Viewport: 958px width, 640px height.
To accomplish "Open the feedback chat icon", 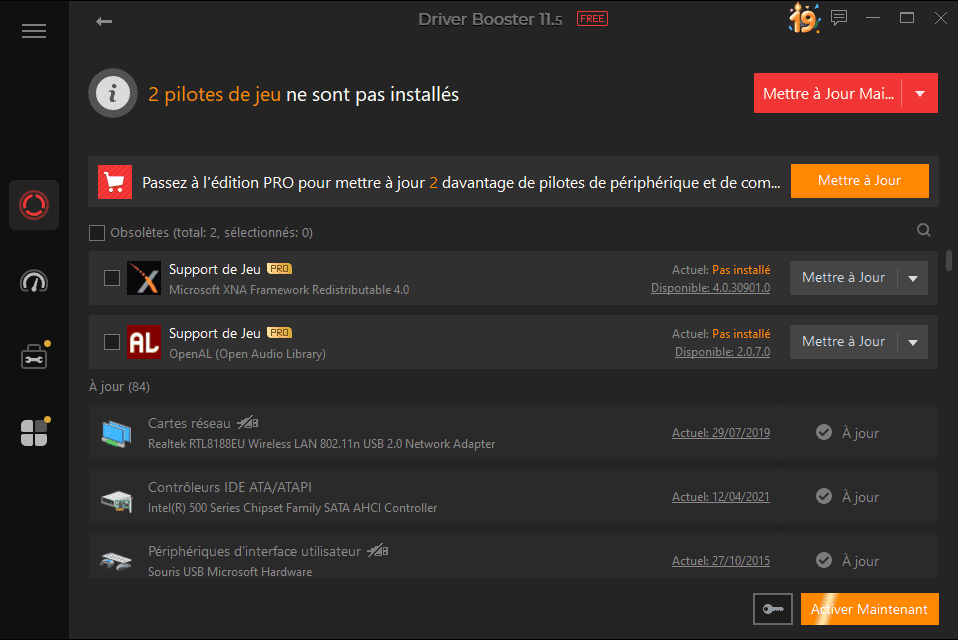I will 839,18.
